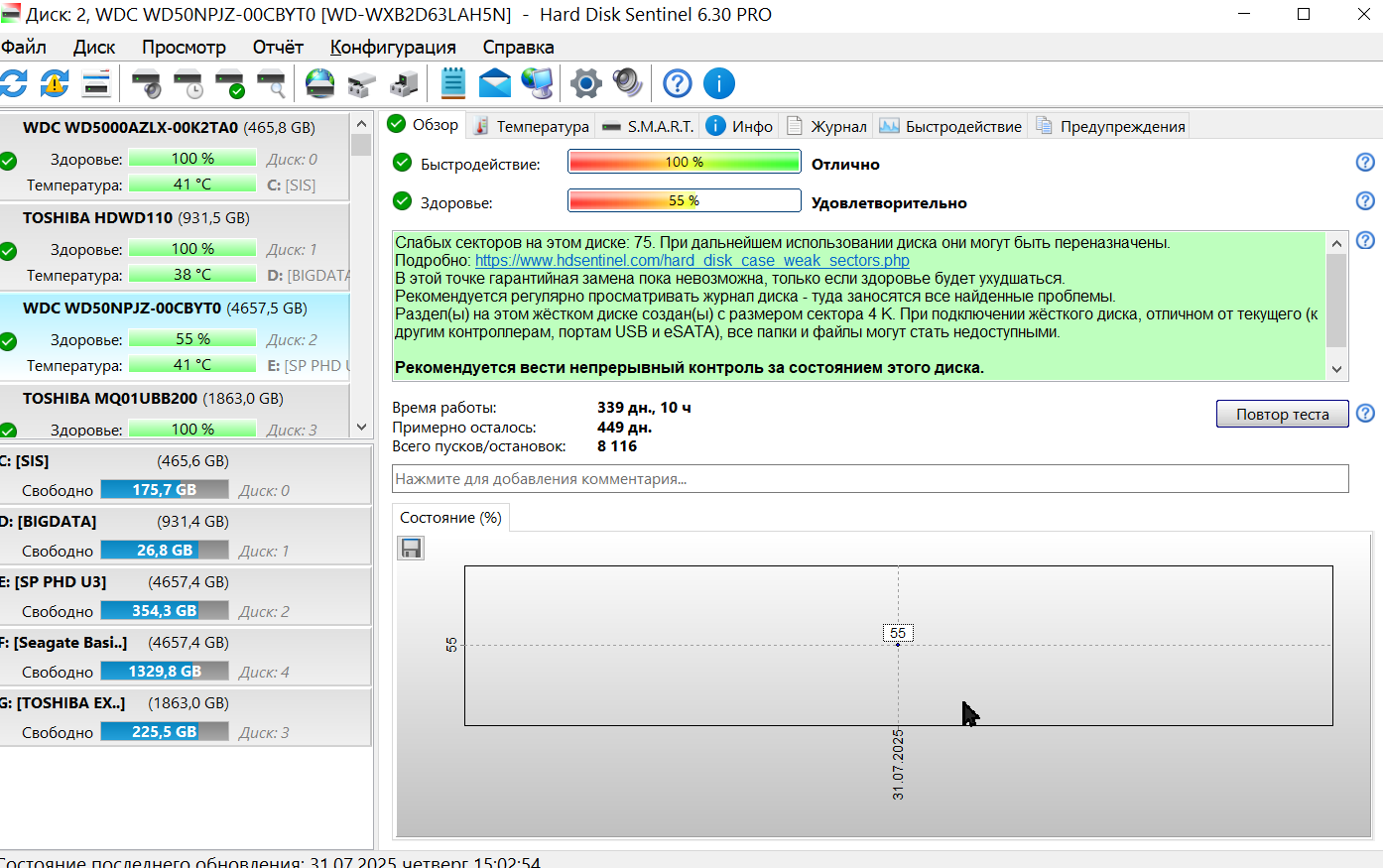The height and width of the screenshot is (868, 1383).
Task: Select the D: [BIGDATA] partition
Action: point(185,535)
